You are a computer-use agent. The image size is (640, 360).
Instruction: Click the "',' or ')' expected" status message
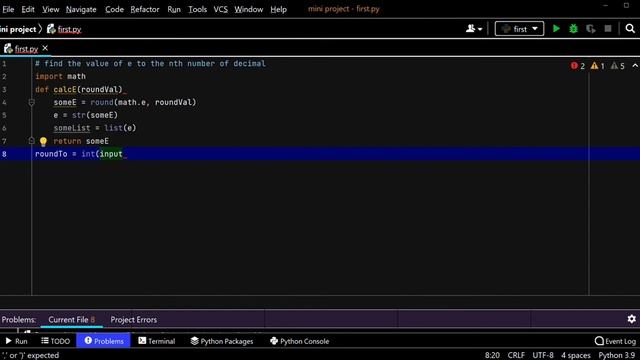pos(30,355)
